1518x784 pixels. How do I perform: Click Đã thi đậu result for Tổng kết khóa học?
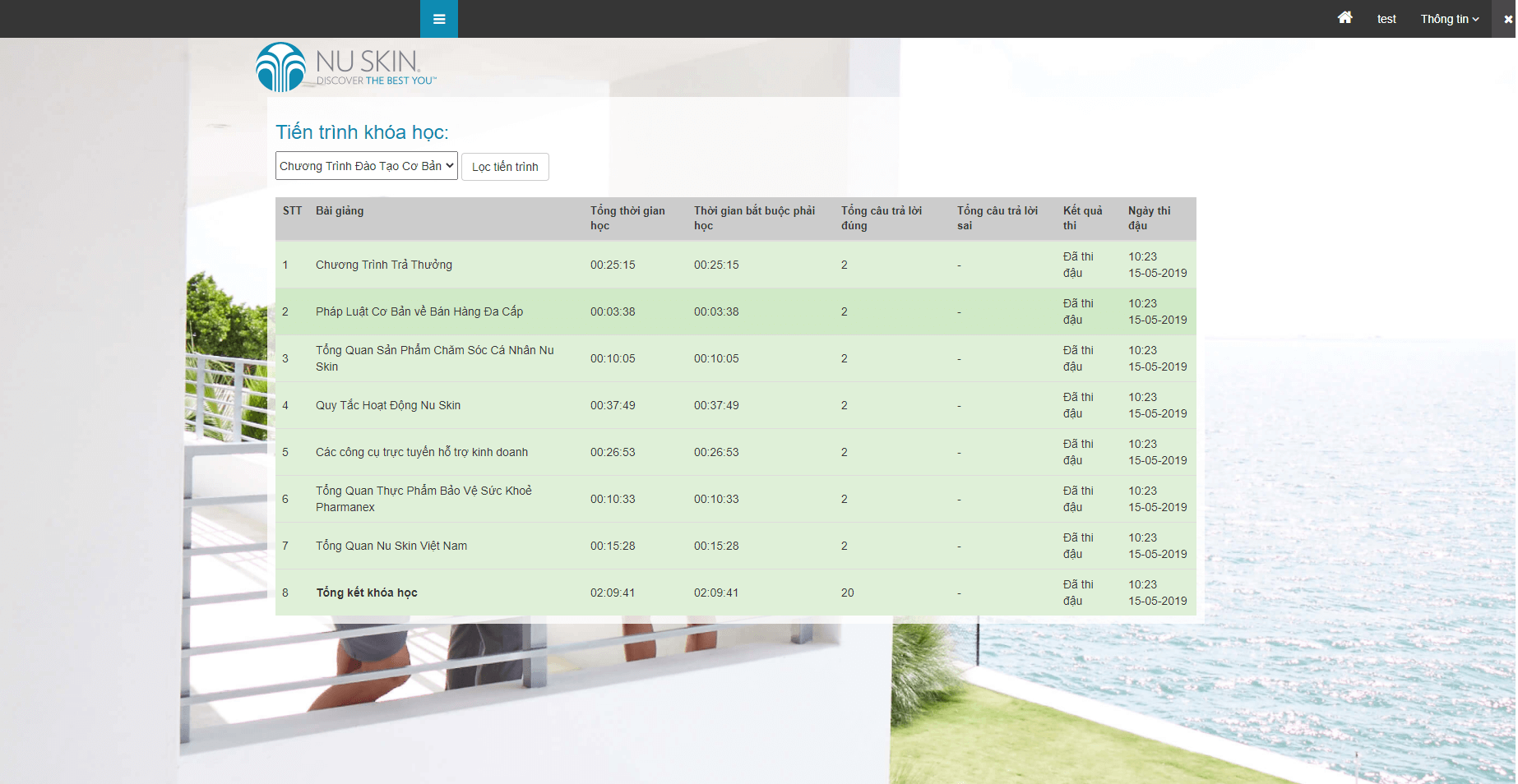pyautogui.click(x=1078, y=593)
